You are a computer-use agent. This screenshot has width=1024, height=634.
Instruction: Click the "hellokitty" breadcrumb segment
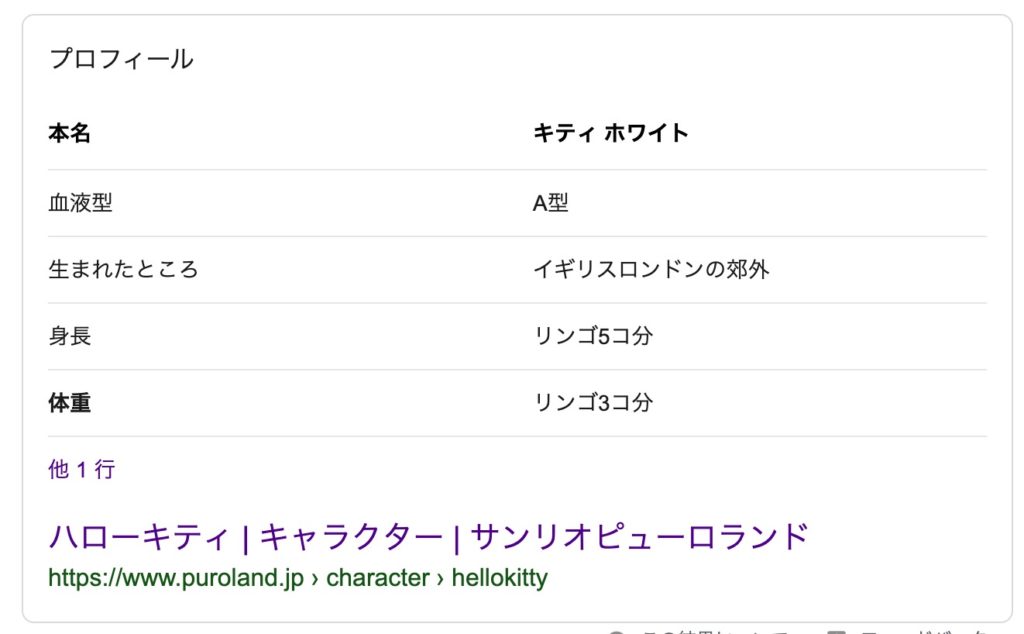click(x=500, y=578)
